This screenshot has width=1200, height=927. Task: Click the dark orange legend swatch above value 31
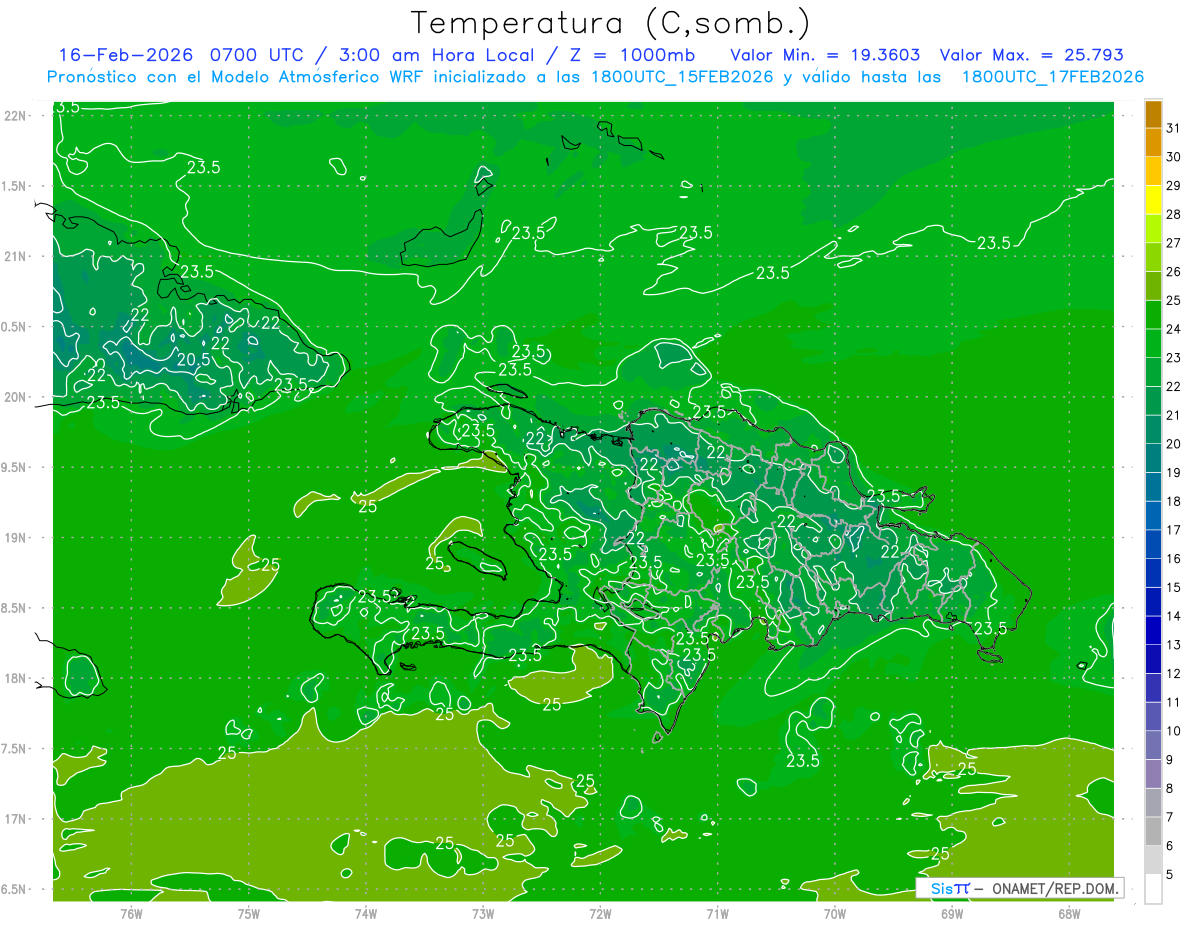1153,114
